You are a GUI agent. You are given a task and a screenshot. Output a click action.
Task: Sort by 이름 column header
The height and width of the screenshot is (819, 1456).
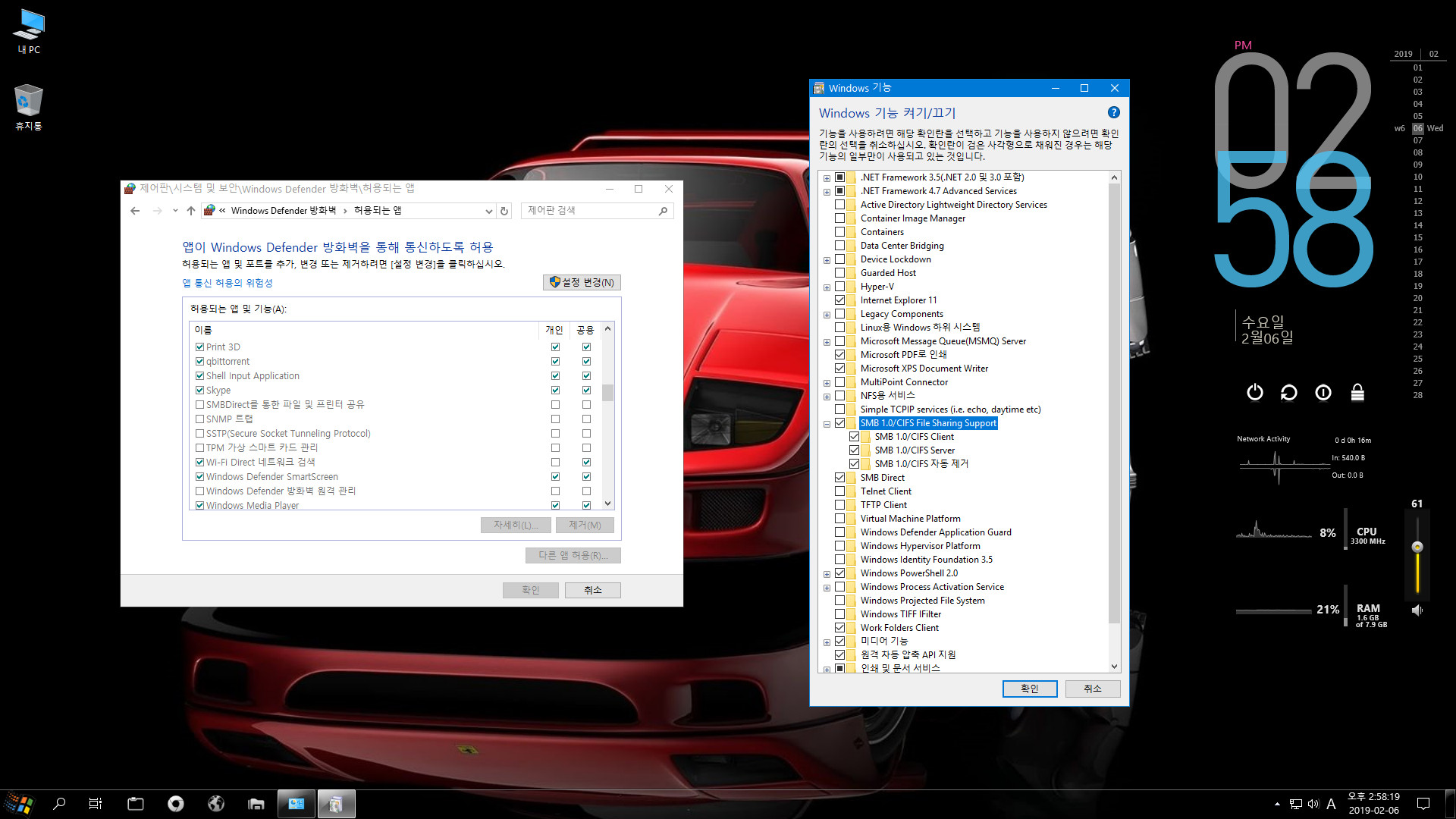click(364, 330)
